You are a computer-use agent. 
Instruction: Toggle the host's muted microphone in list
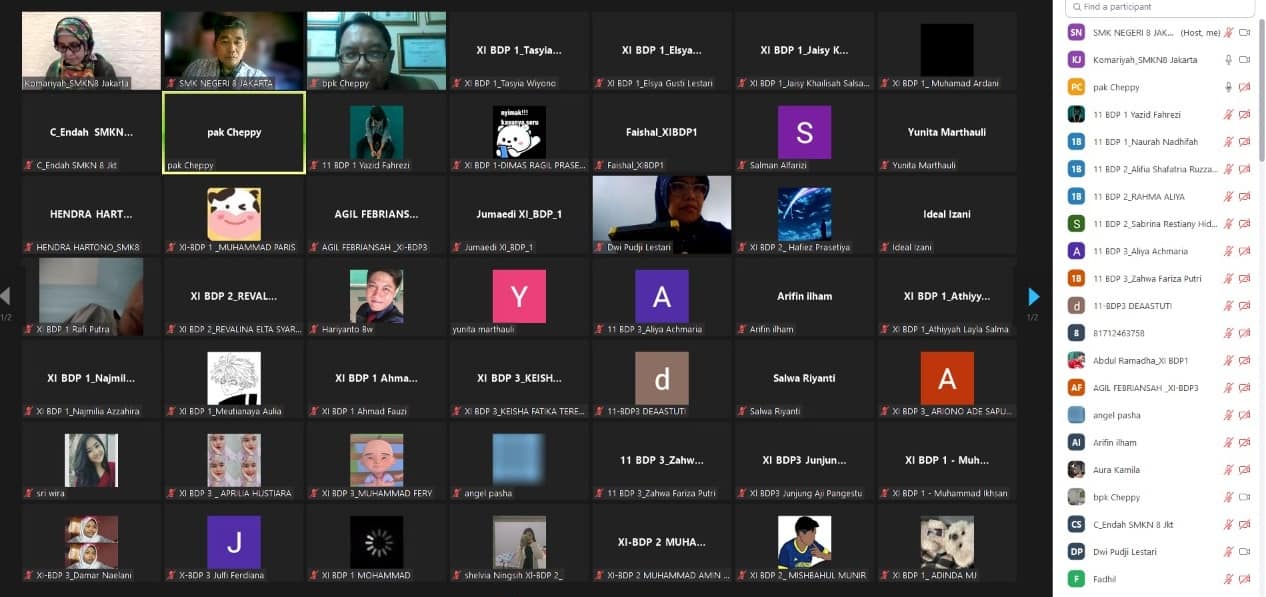click(1228, 33)
